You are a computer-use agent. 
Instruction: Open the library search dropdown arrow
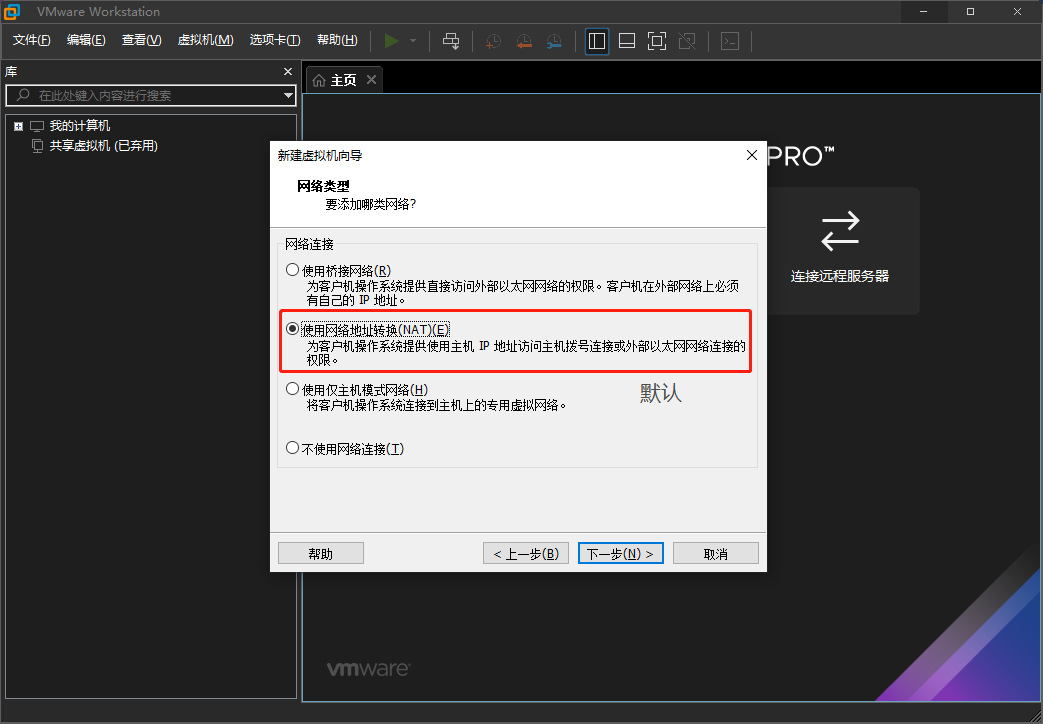[288, 96]
